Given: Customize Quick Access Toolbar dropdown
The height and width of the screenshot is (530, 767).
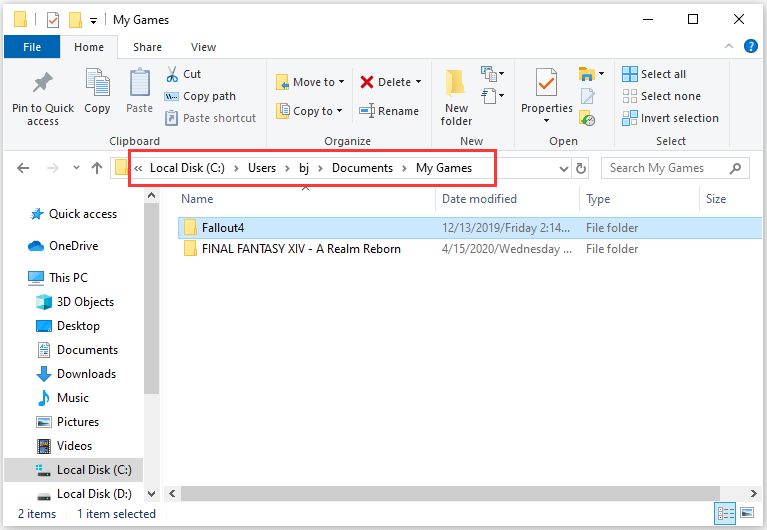Looking at the screenshot, I should [x=93, y=21].
